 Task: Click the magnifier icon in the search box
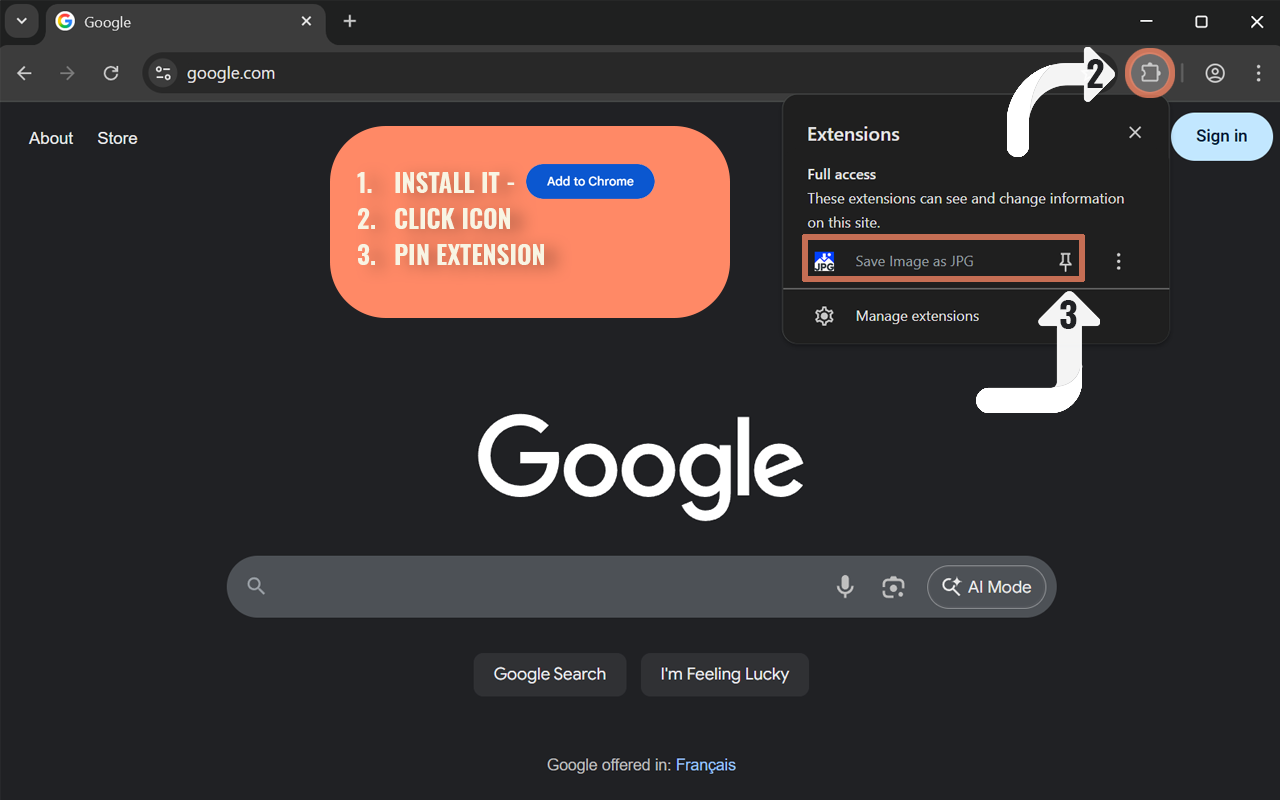point(256,587)
